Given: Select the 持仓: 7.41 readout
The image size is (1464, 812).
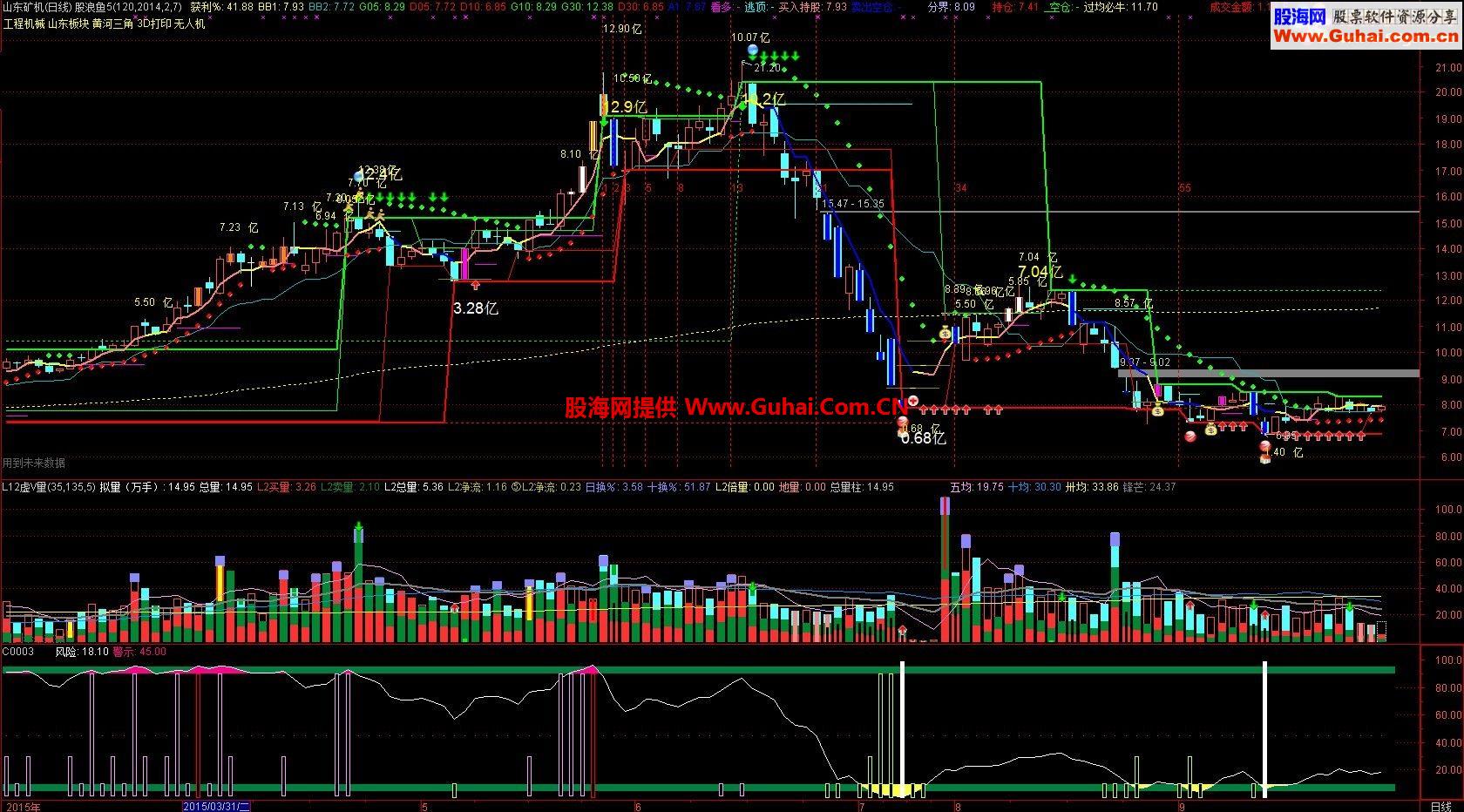Looking at the screenshot, I should tap(1015, 7).
